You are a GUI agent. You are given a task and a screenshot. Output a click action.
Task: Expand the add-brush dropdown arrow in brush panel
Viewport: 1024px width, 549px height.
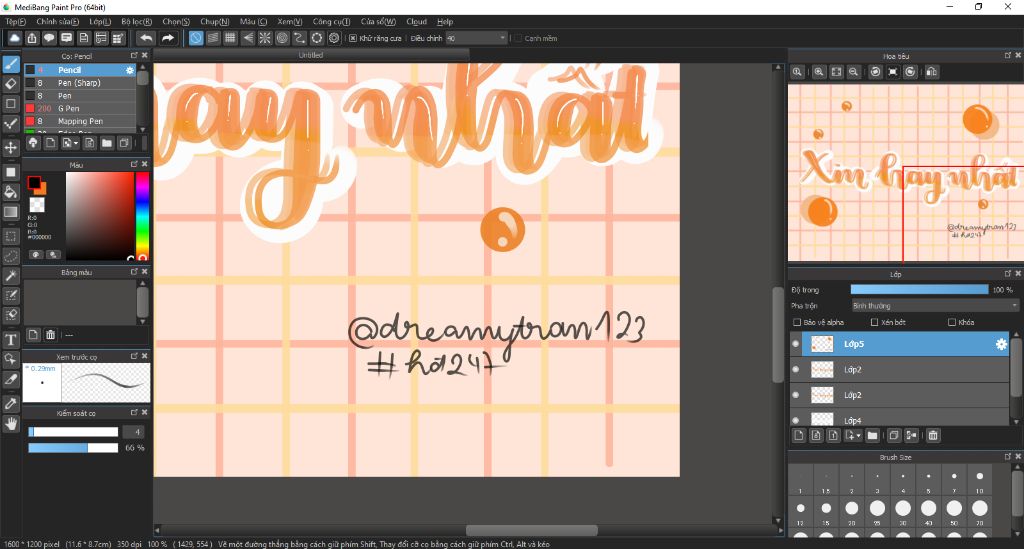[76, 143]
